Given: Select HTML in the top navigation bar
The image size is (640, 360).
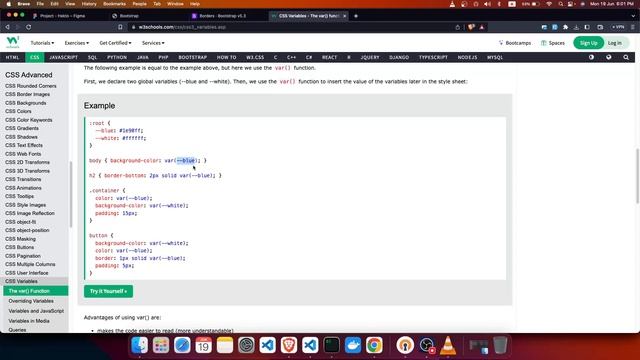Looking at the screenshot, I should tap(12, 57).
